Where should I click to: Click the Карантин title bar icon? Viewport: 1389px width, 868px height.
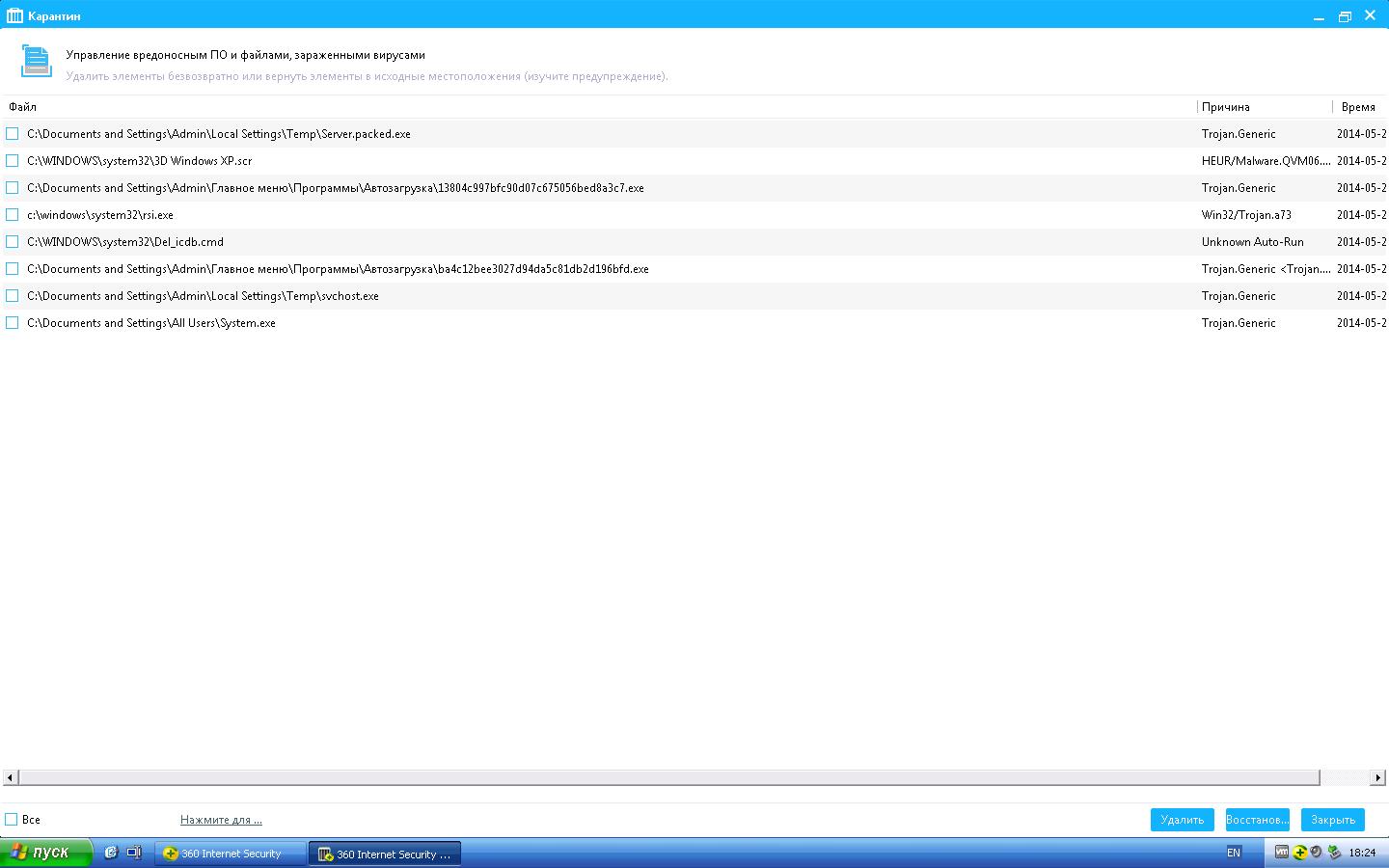14,15
